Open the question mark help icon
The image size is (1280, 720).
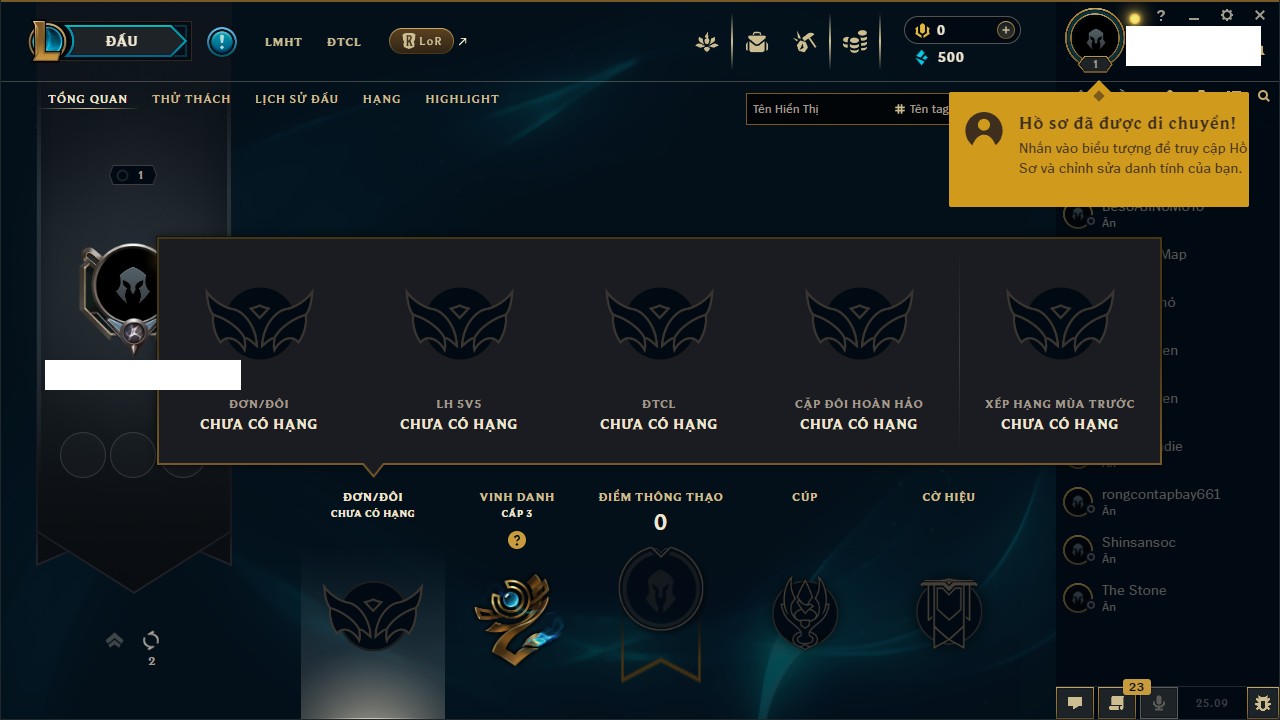click(1161, 16)
